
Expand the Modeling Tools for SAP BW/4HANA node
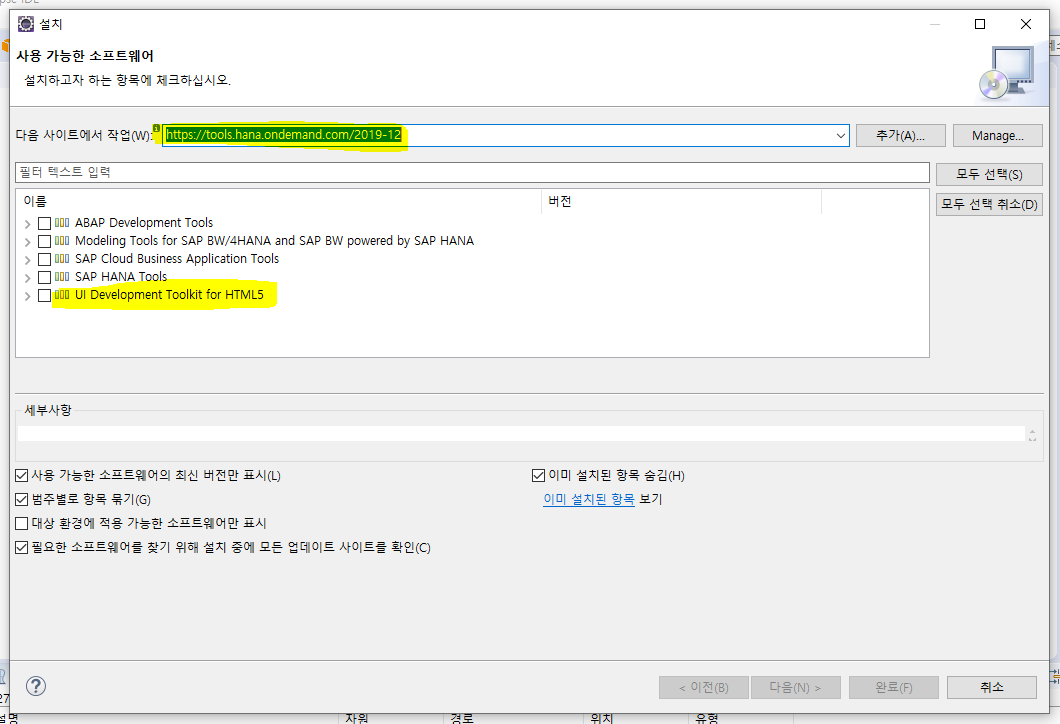[28, 242]
